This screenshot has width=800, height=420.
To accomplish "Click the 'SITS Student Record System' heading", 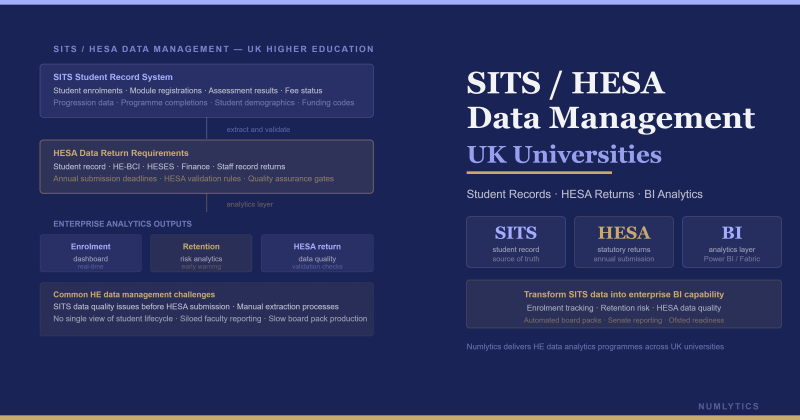I will point(113,77).
